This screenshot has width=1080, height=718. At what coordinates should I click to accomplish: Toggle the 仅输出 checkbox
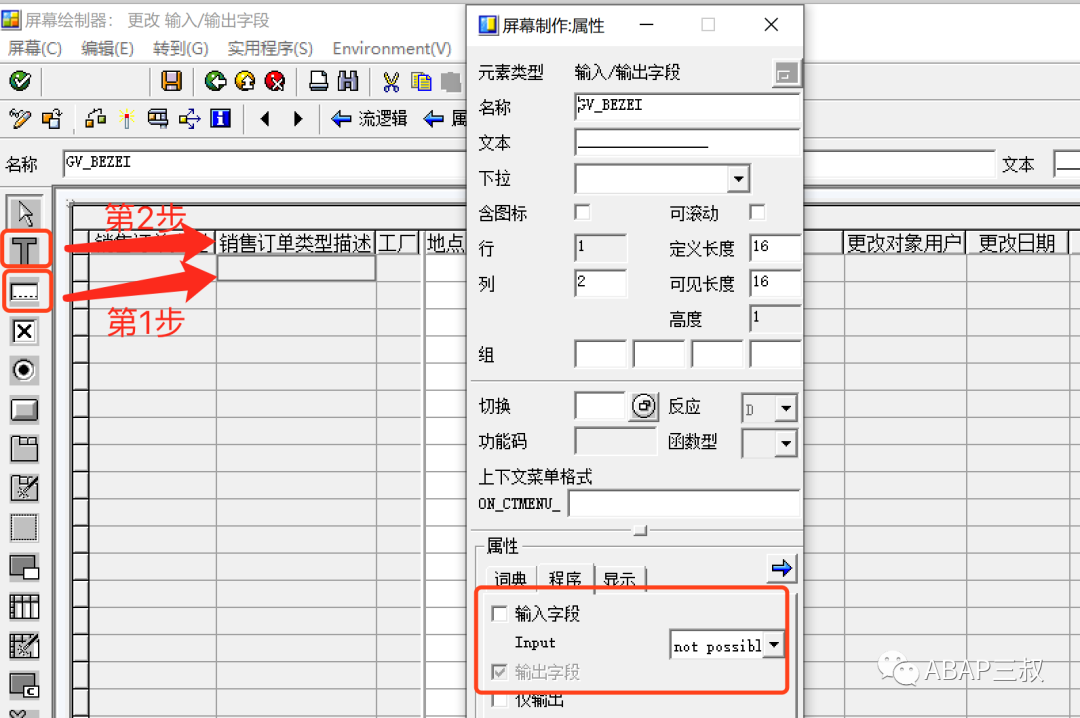click(499, 701)
